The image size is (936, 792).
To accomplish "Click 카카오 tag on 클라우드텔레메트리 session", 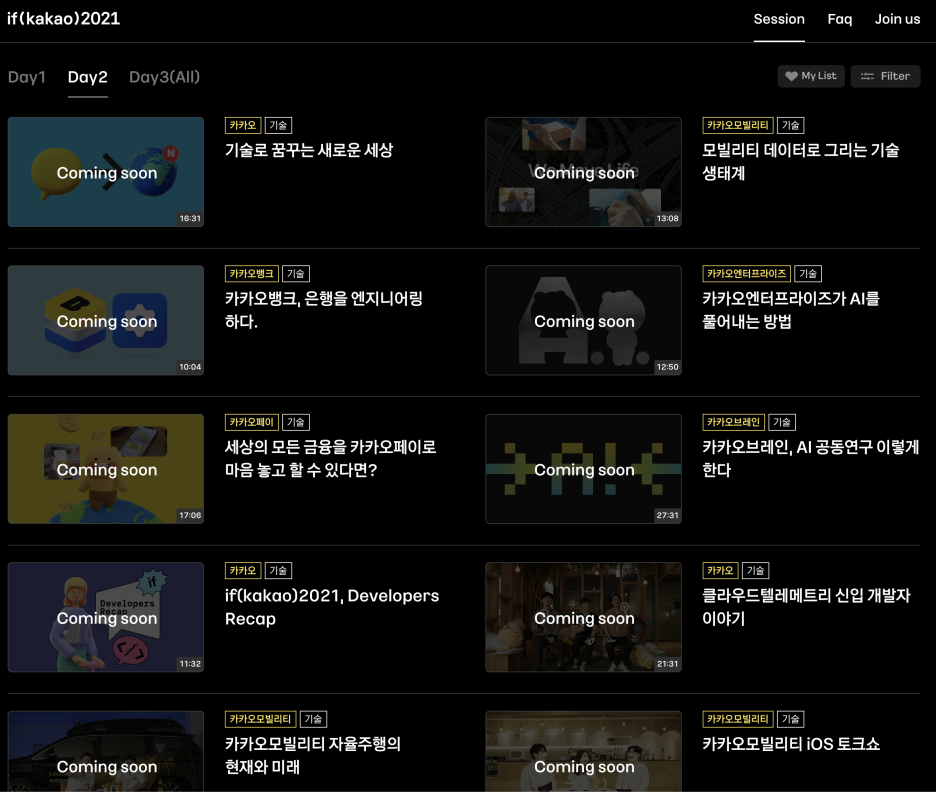I will tap(721, 571).
